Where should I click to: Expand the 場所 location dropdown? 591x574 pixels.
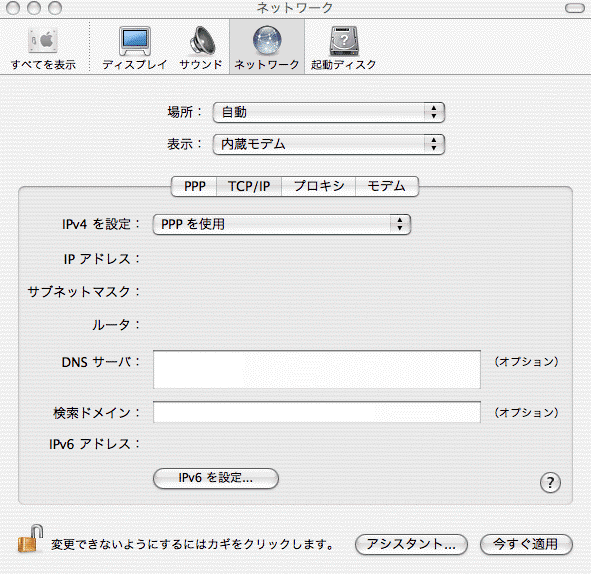[329, 112]
